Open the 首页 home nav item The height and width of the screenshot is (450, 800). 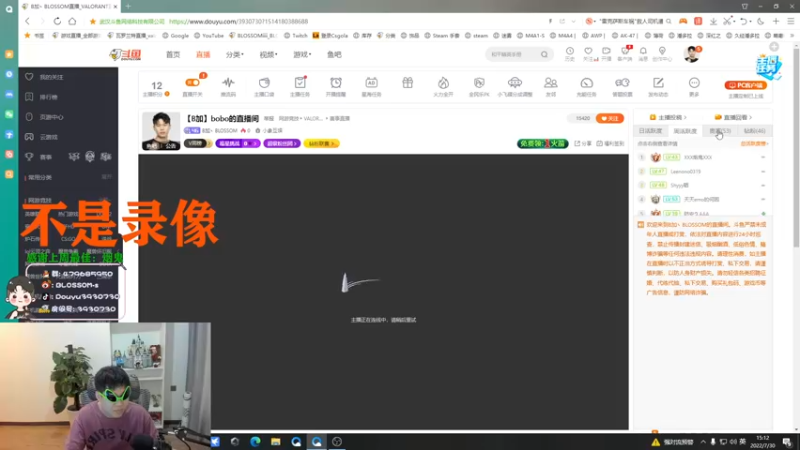pyautogui.click(x=173, y=55)
